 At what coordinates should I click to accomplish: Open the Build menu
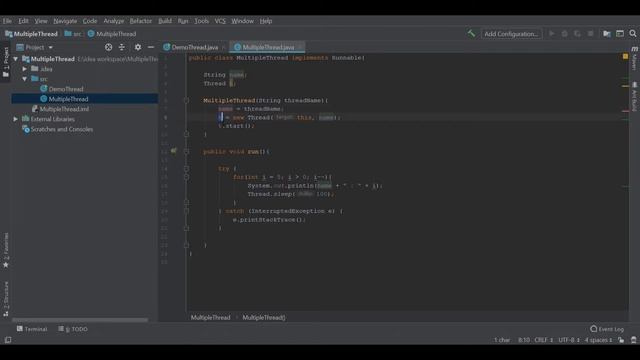point(165,21)
